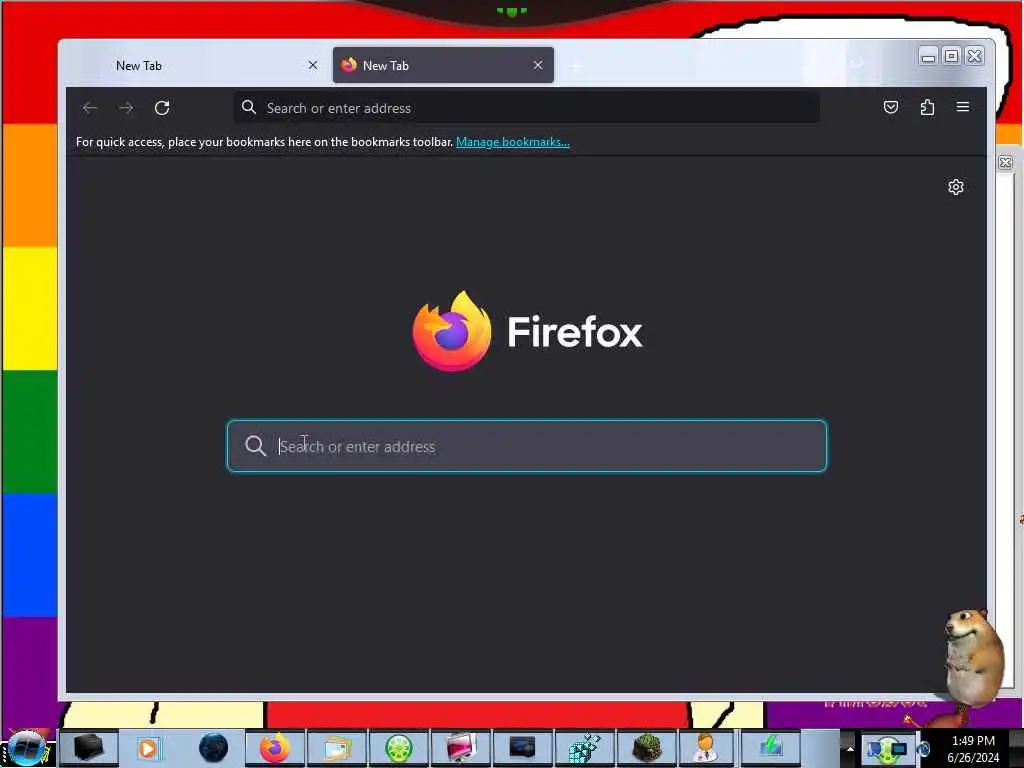Open the Windows Start orb
This screenshot has width=1024, height=768.
tap(27, 748)
